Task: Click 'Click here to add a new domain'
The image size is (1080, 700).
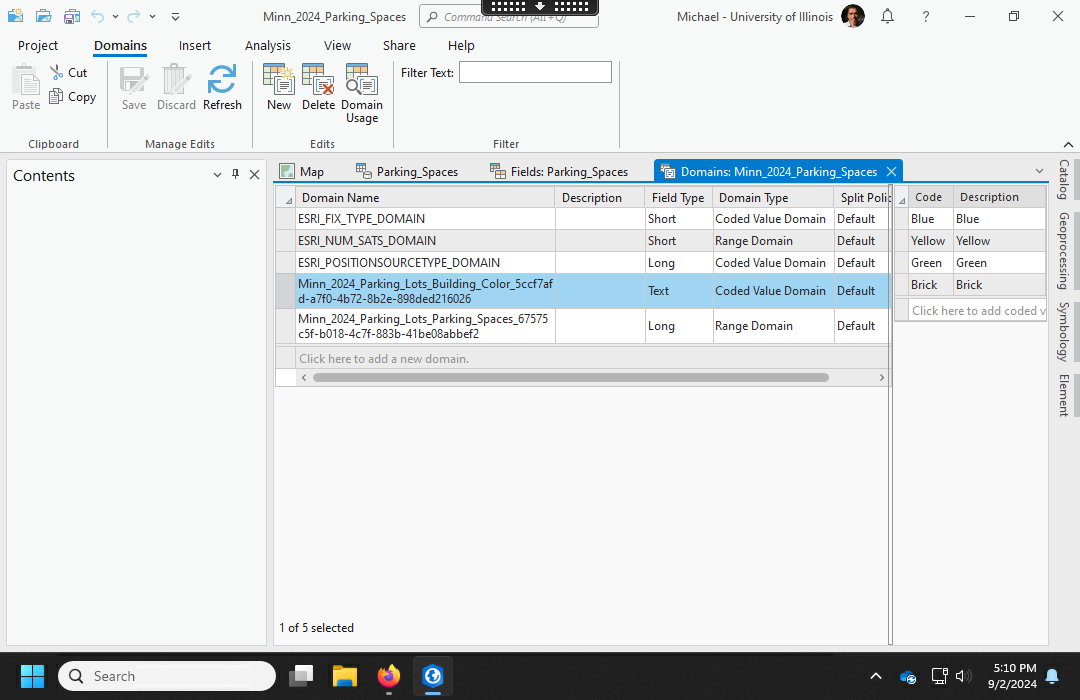Action: 384,358
